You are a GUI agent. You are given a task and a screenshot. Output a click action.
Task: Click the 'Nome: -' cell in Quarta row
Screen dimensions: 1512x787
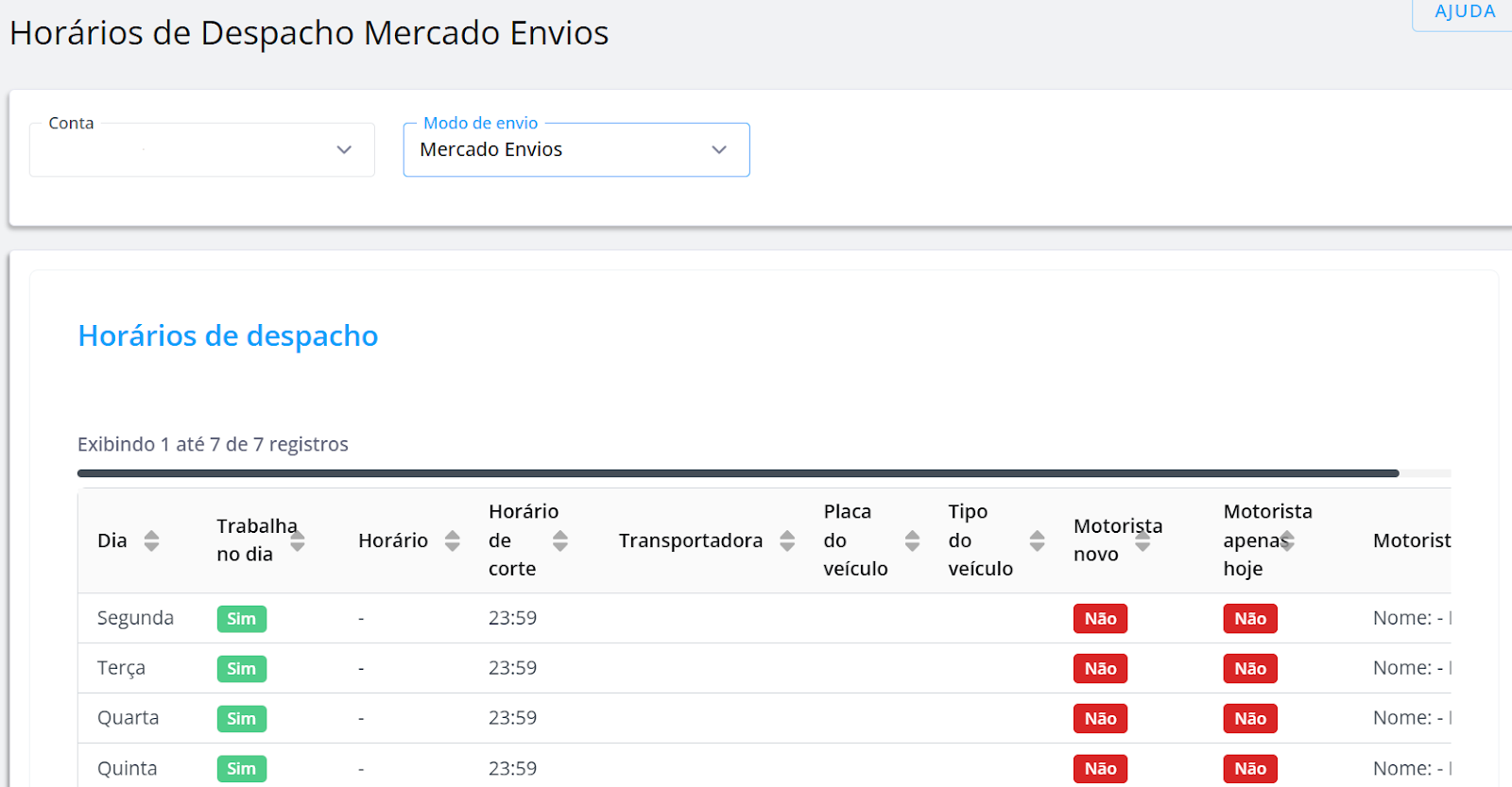click(x=1412, y=718)
